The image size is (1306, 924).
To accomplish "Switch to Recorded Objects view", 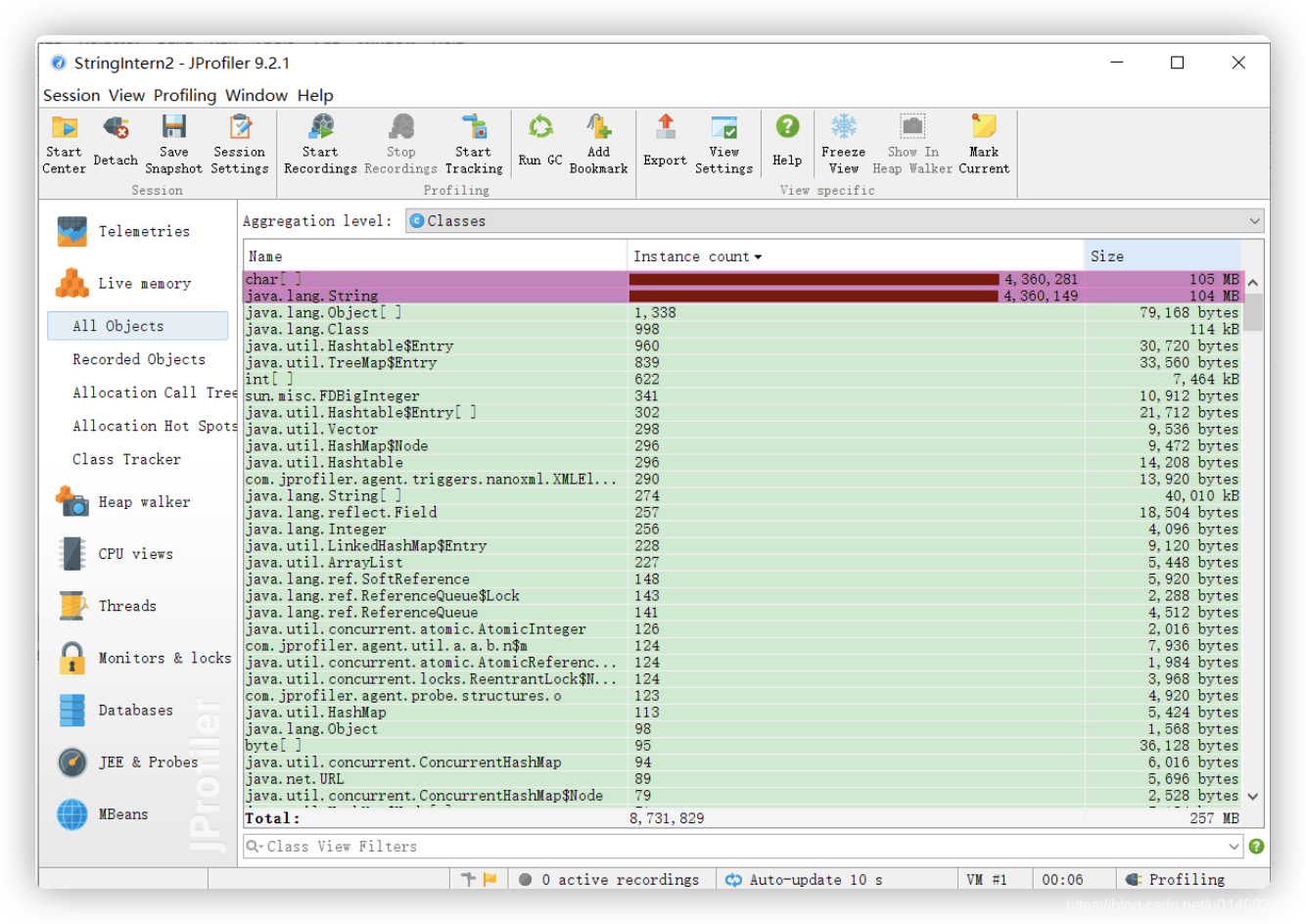I will tap(139, 359).
